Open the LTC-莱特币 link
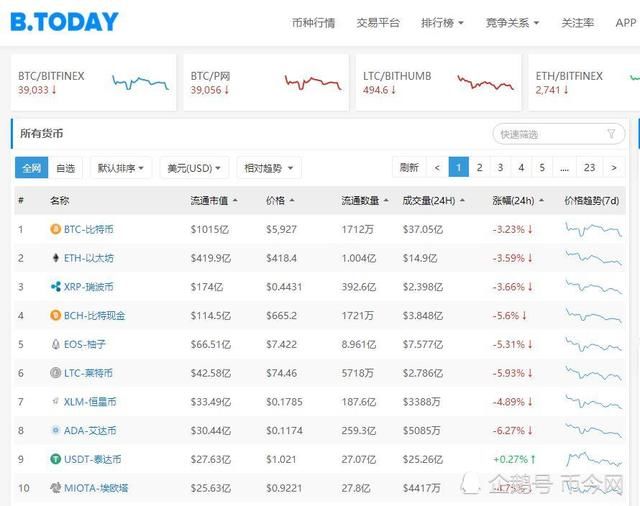This screenshot has height=506, width=640. (x=88, y=373)
